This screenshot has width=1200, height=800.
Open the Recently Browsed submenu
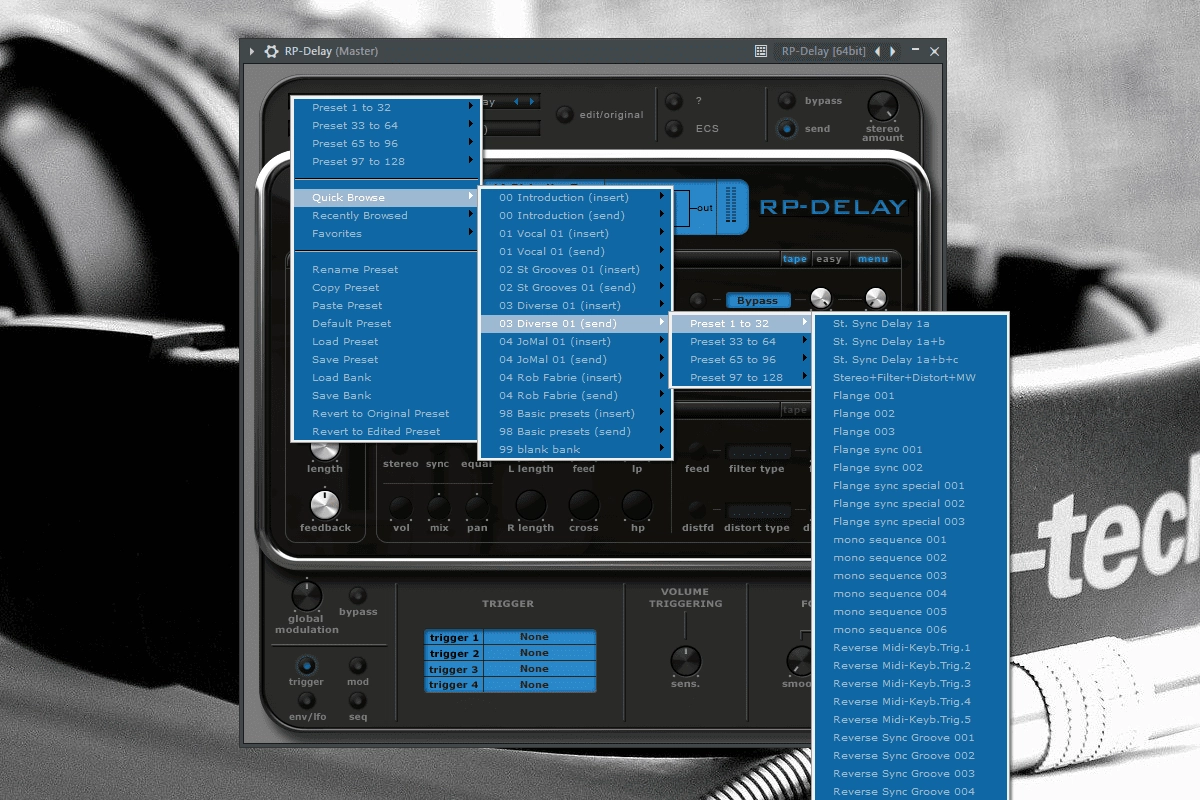tap(386, 215)
